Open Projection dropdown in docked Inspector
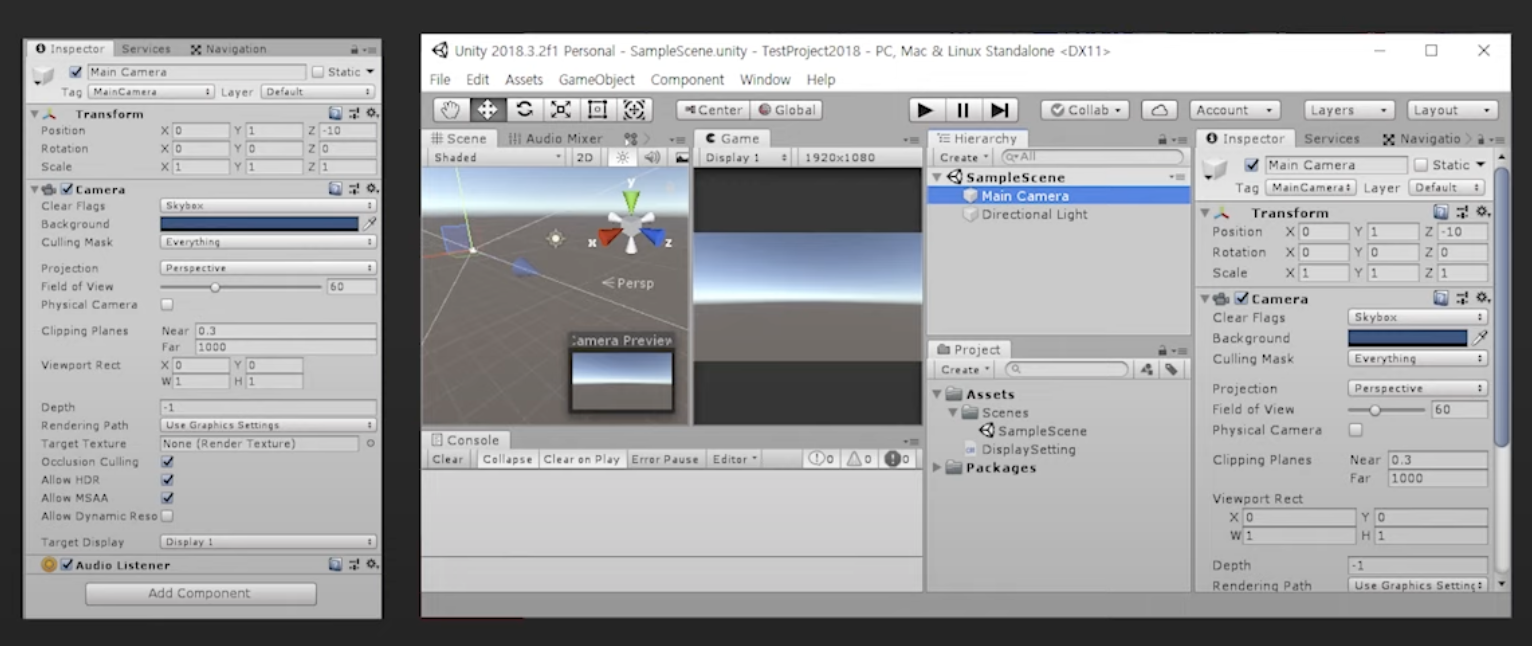The width and height of the screenshot is (1532, 646). pyautogui.click(x=1417, y=388)
